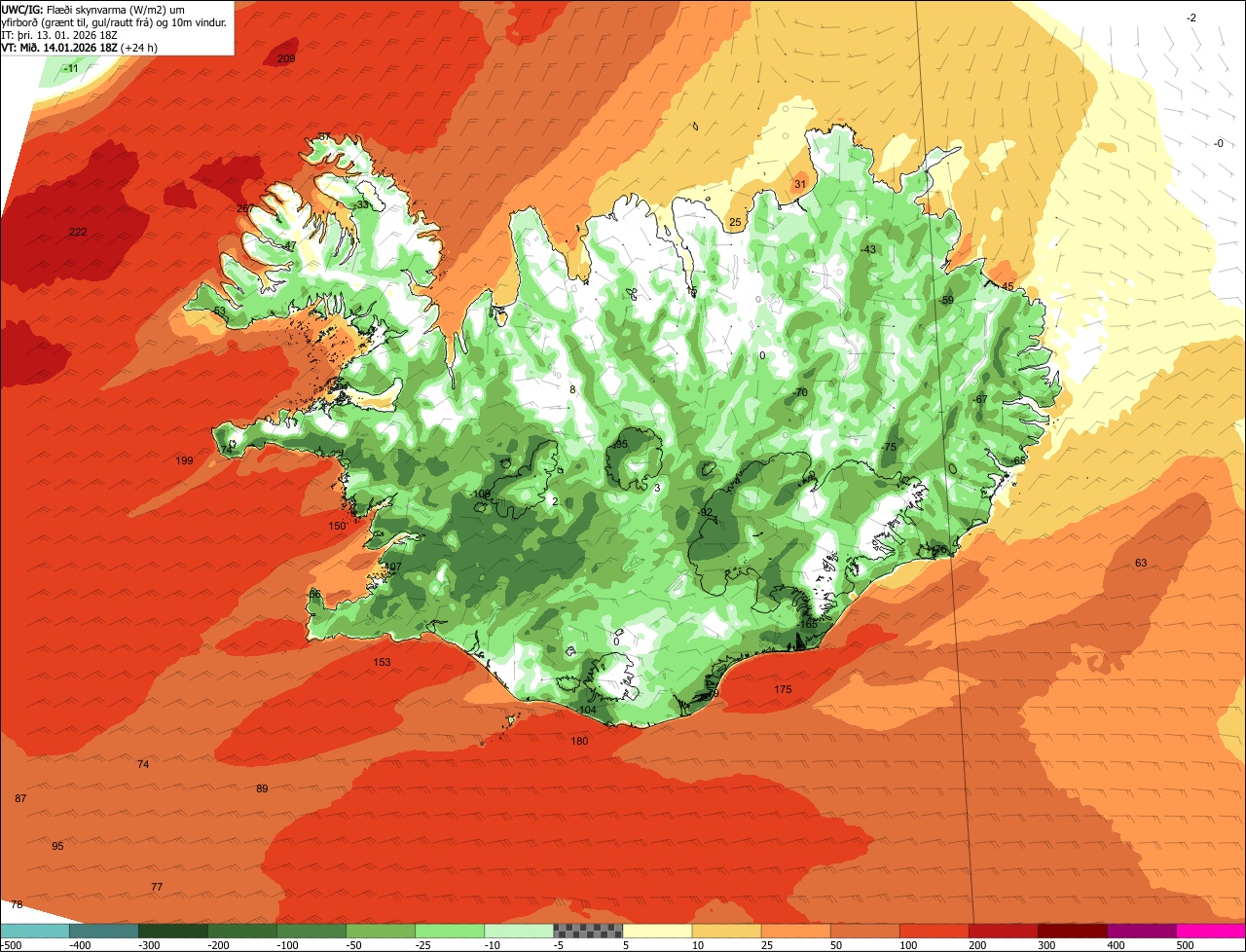Select the 'VT: Mið. 14.01.2026 18Z (+24 h)' line
The image size is (1246, 952).
tap(79, 47)
